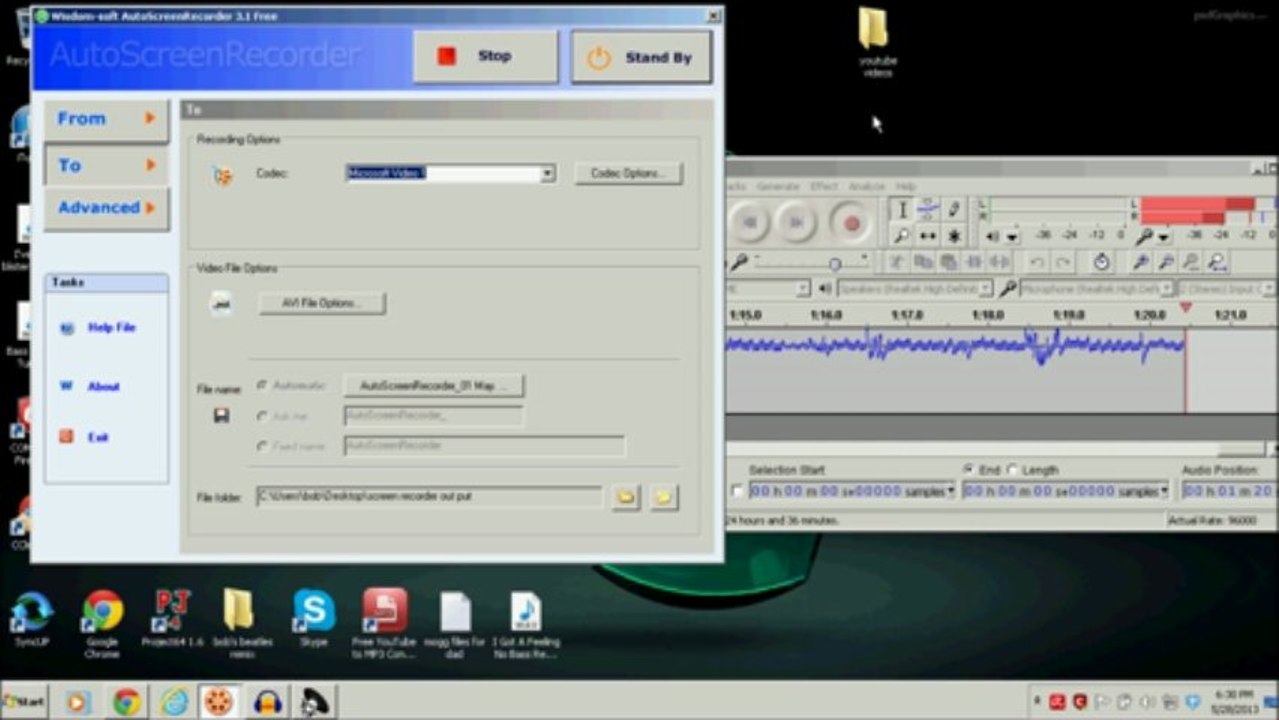Select the Time Shift tool in Audacity

[x=927, y=236]
